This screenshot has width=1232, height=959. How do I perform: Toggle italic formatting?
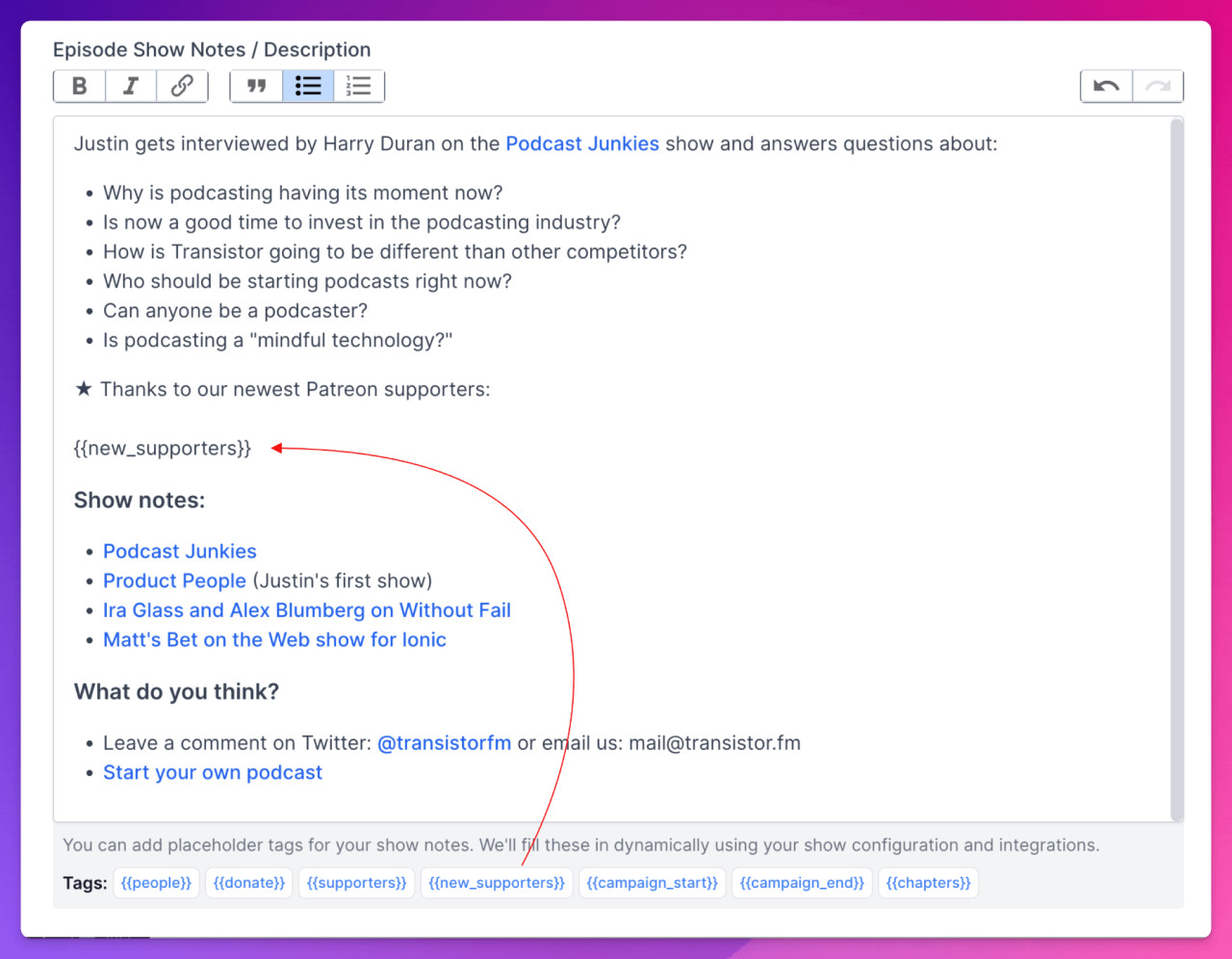tap(130, 86)
